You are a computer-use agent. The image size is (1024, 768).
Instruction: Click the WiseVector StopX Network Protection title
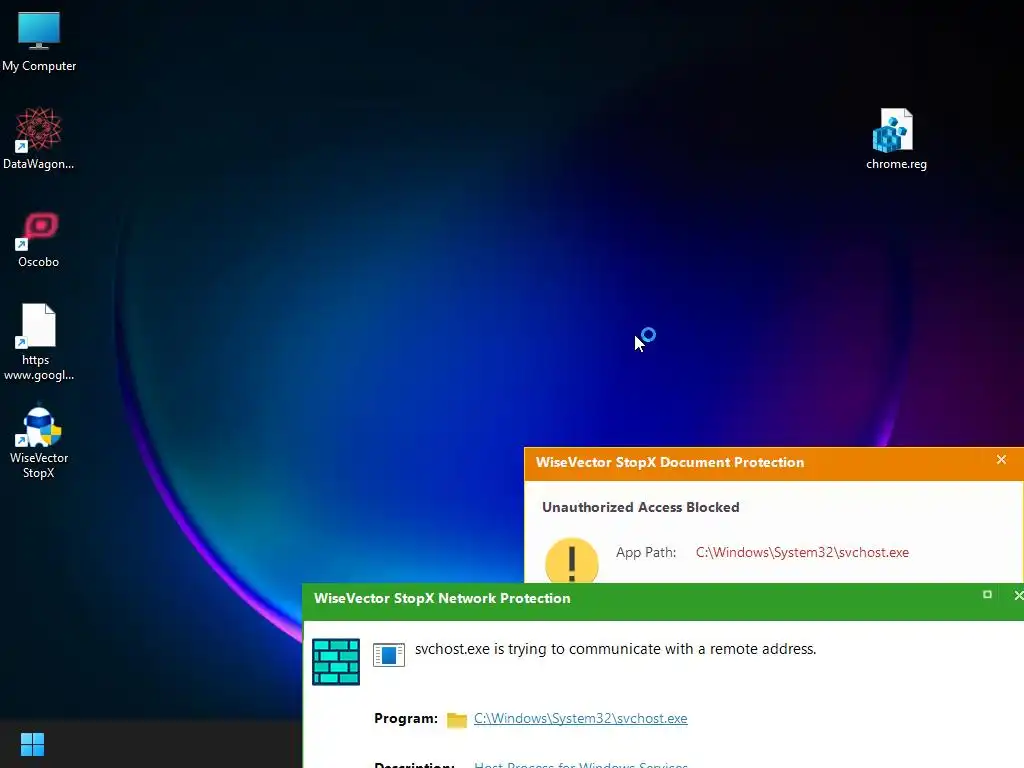(x=442, y=598)
